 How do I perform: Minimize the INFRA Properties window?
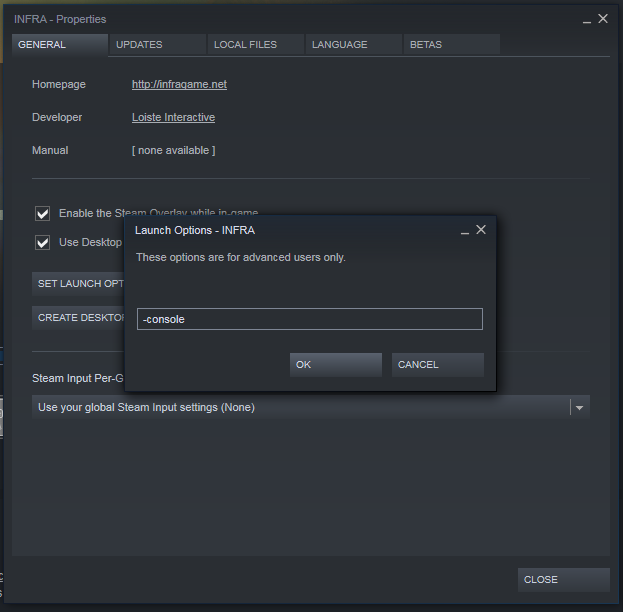(587, 20)
